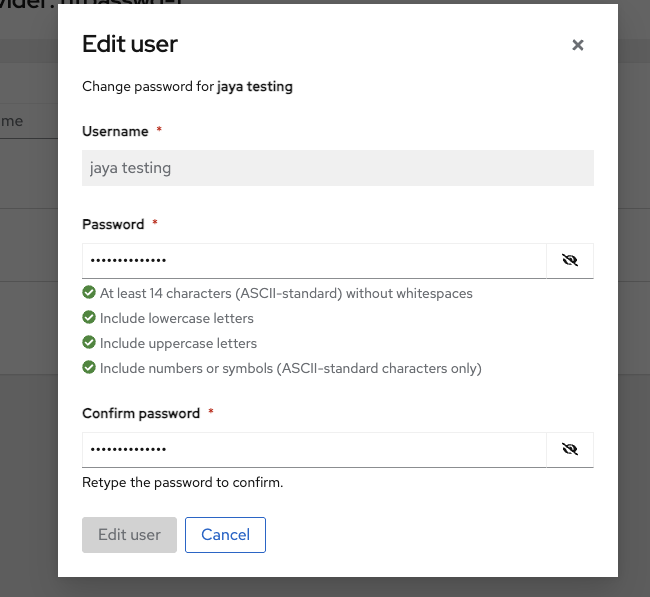Click the check icon for numbers or symbols
650x597 pixels.
coord(89,368)
